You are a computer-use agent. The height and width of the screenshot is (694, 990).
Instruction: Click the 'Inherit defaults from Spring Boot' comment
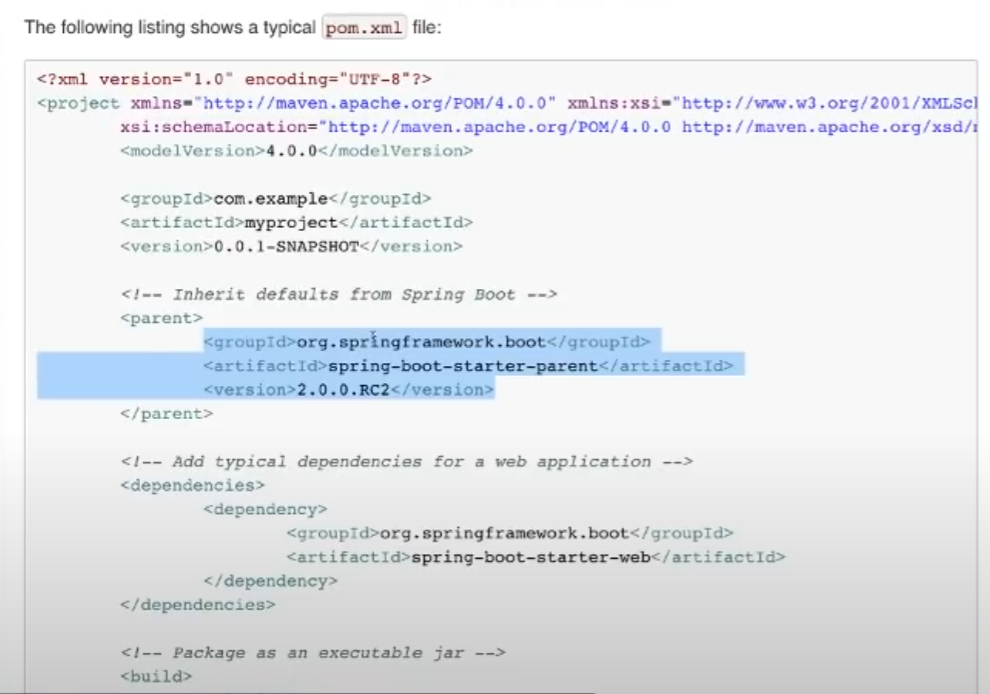(x=338, y=294)
